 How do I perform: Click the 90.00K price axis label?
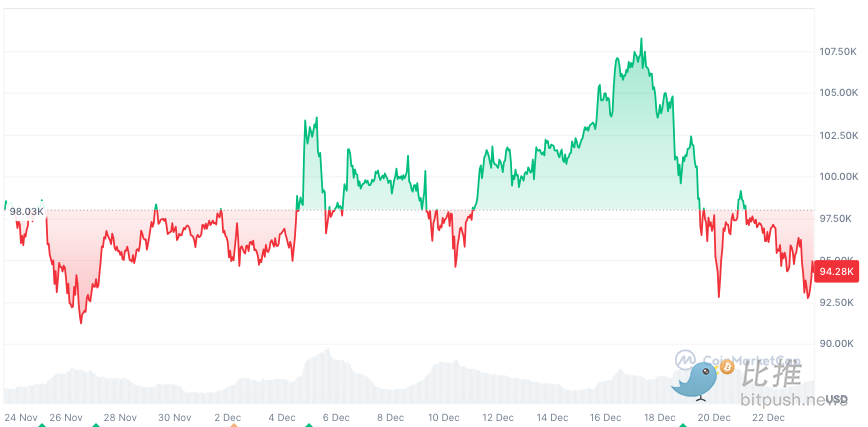click(x=835, y=344)
